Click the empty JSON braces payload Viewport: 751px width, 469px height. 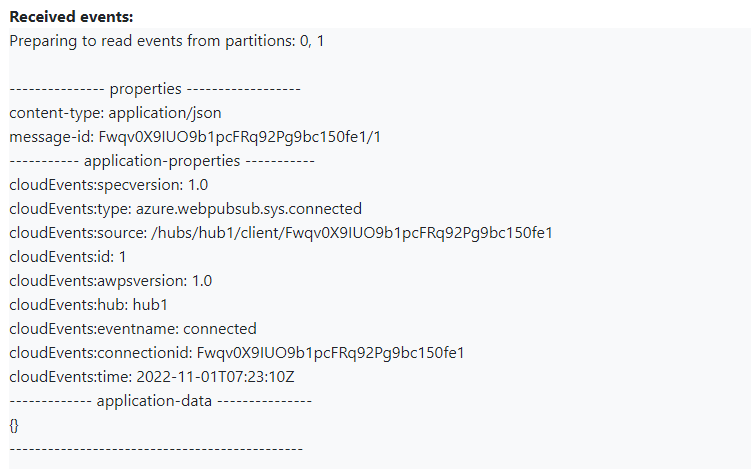14,425
